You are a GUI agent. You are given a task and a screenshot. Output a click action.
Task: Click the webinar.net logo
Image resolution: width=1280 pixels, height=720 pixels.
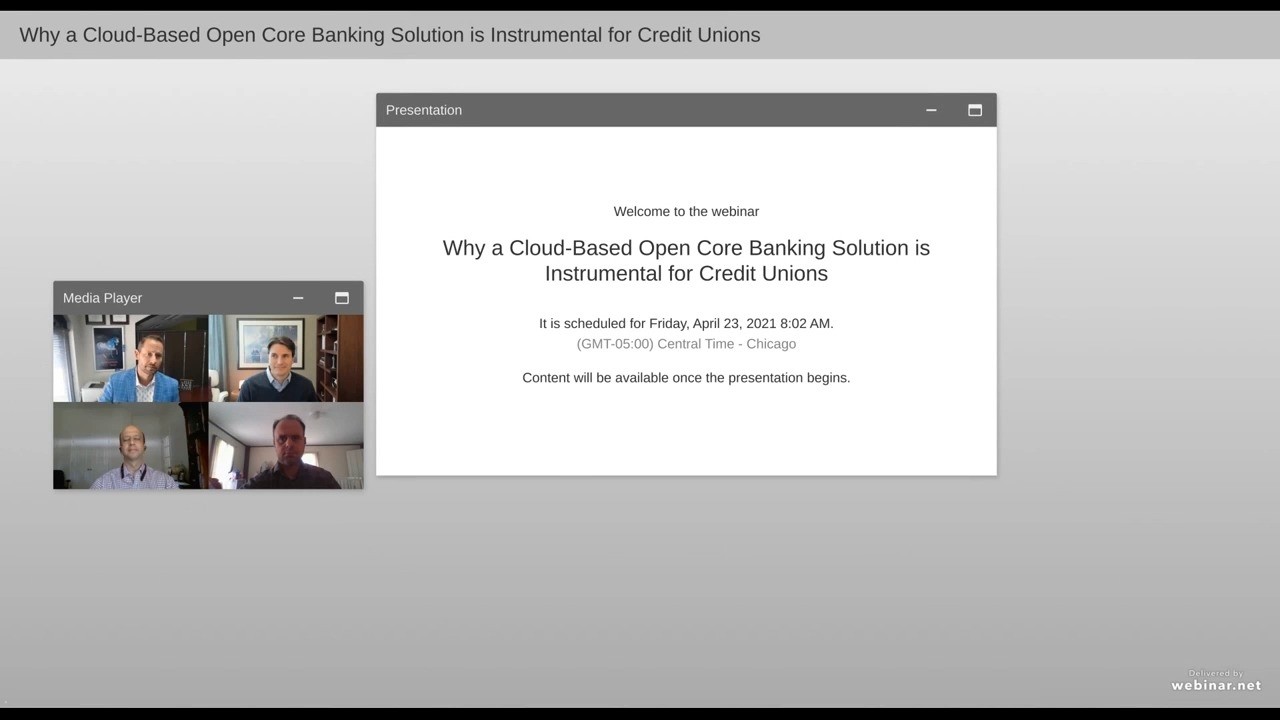tap(1216, 684)
